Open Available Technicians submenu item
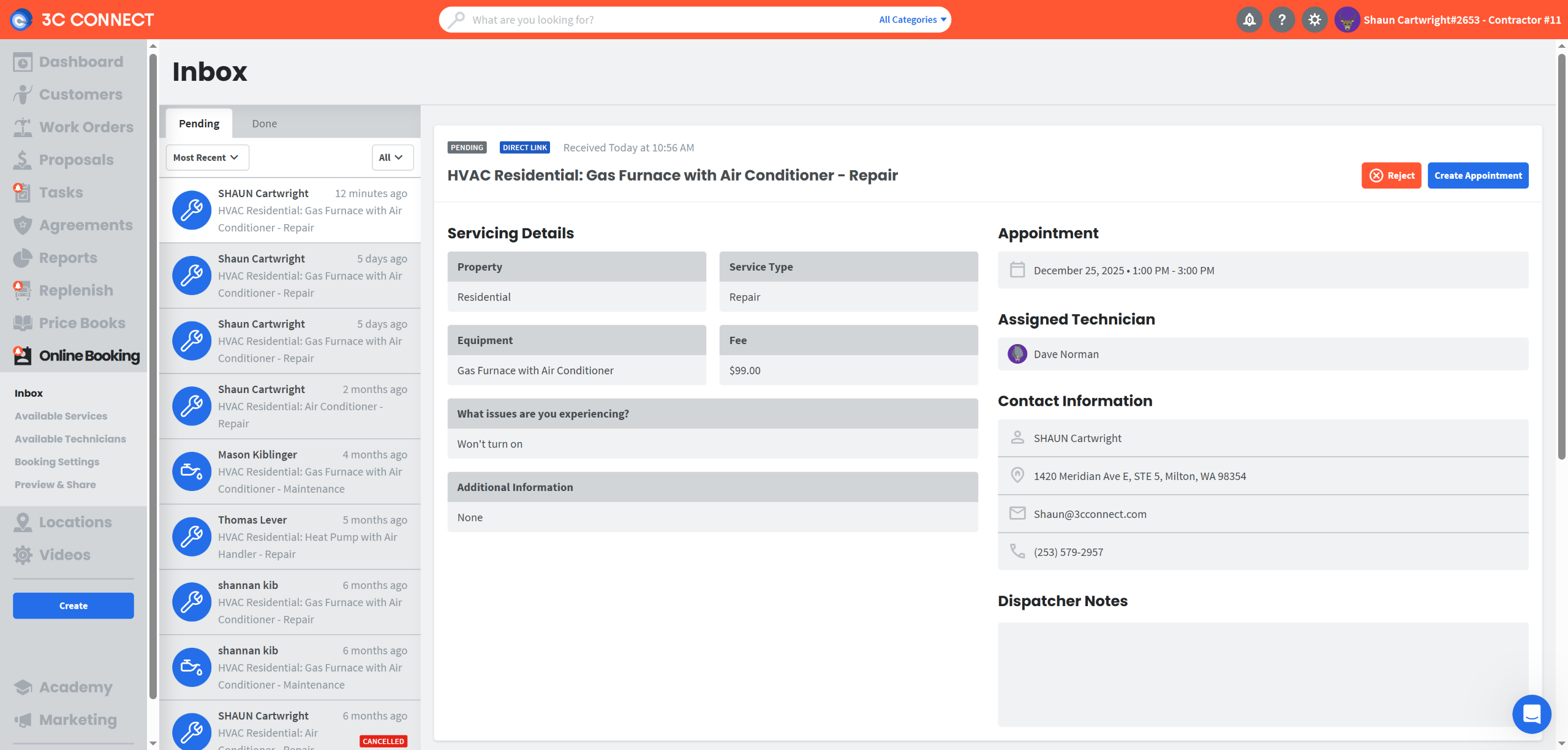This screenshot has height=750, width=1568. [70, 439]
